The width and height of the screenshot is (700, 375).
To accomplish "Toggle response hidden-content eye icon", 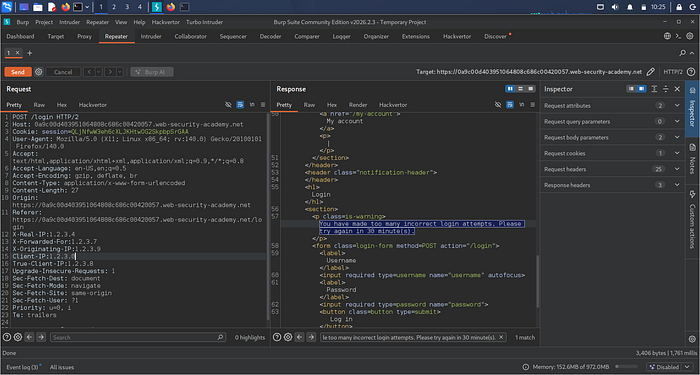I will [498, 105].
